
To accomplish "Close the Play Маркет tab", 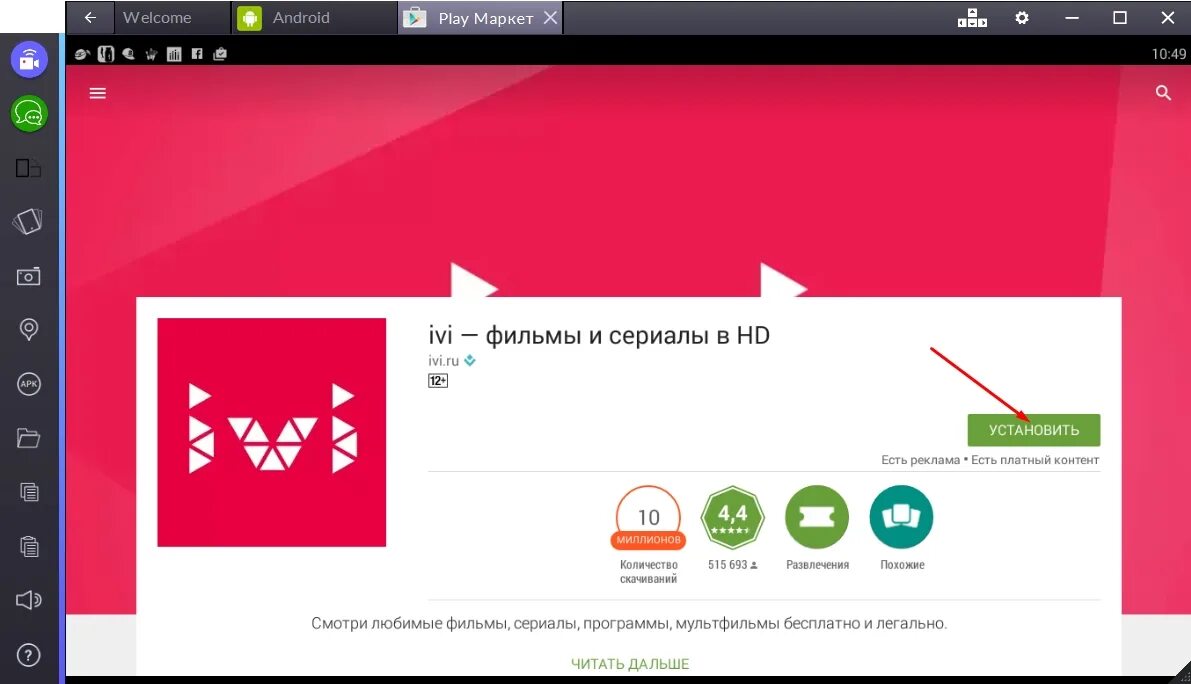I will tap(551, 17).
